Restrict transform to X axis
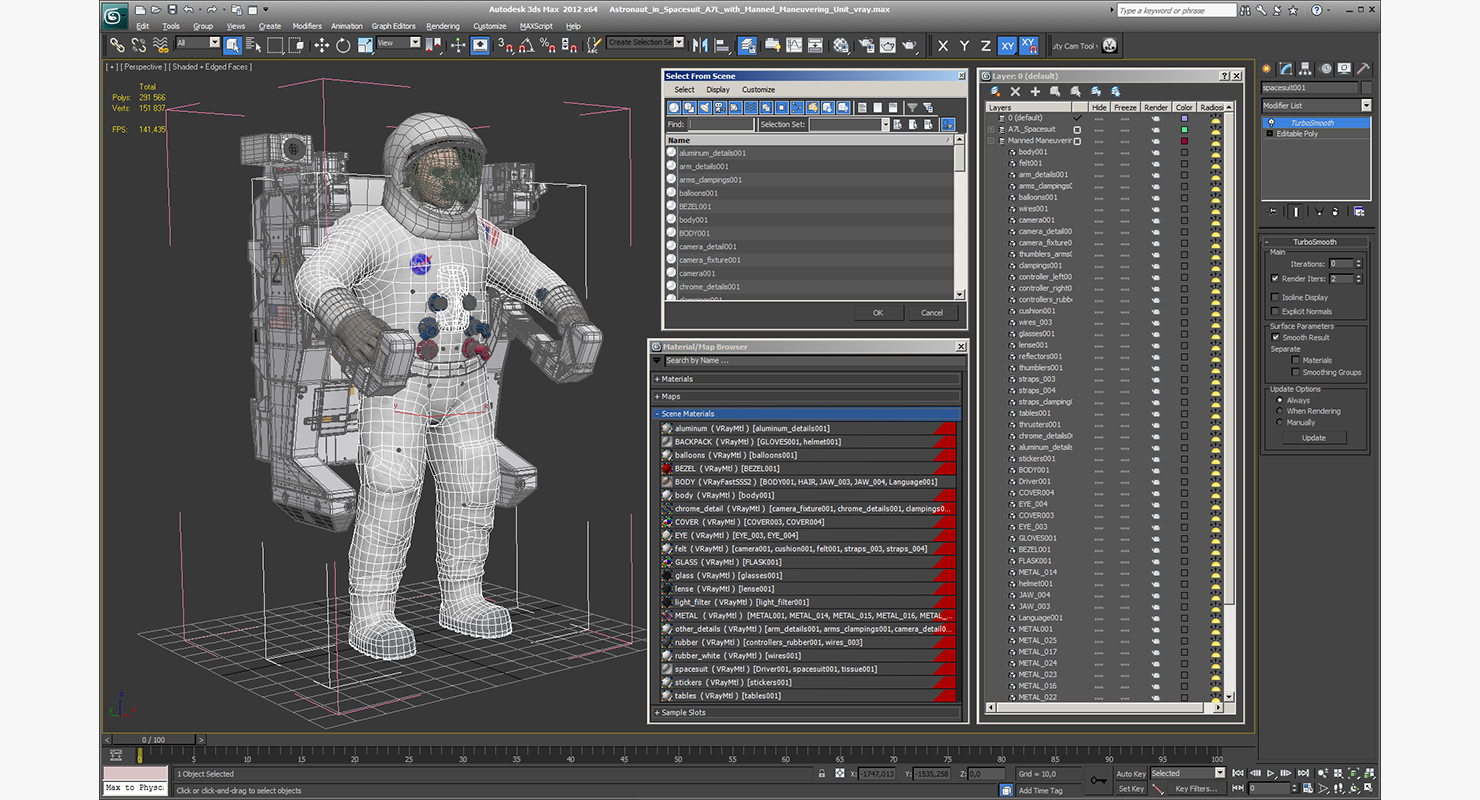The image size is (1480, 800). [943, 46]
